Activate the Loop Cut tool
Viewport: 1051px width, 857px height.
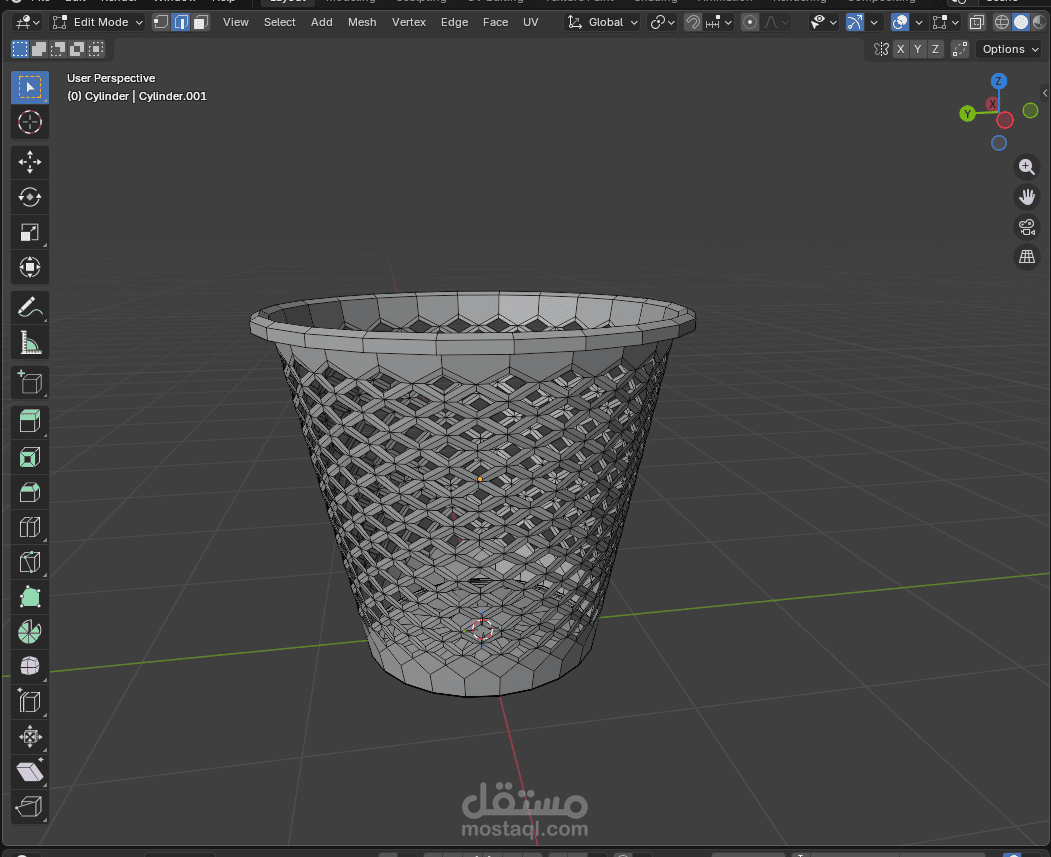pos(30,528)
